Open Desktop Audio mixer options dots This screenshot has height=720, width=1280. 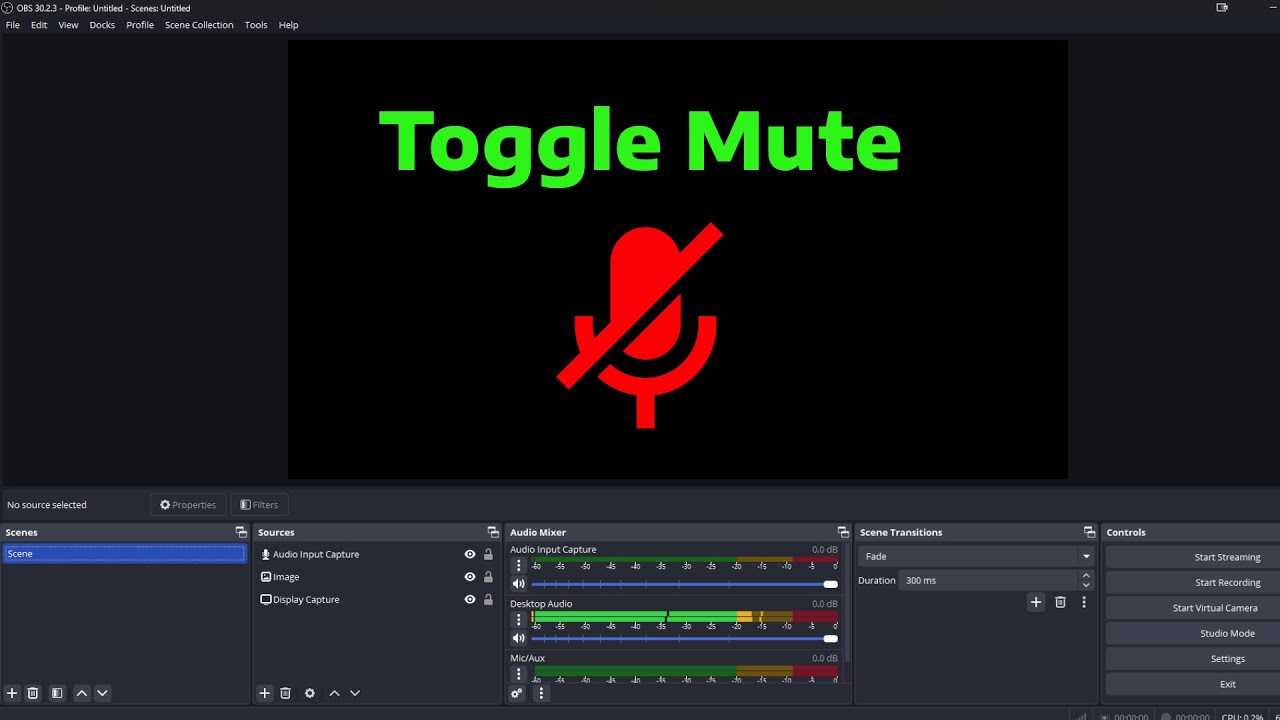click(518, 620)
